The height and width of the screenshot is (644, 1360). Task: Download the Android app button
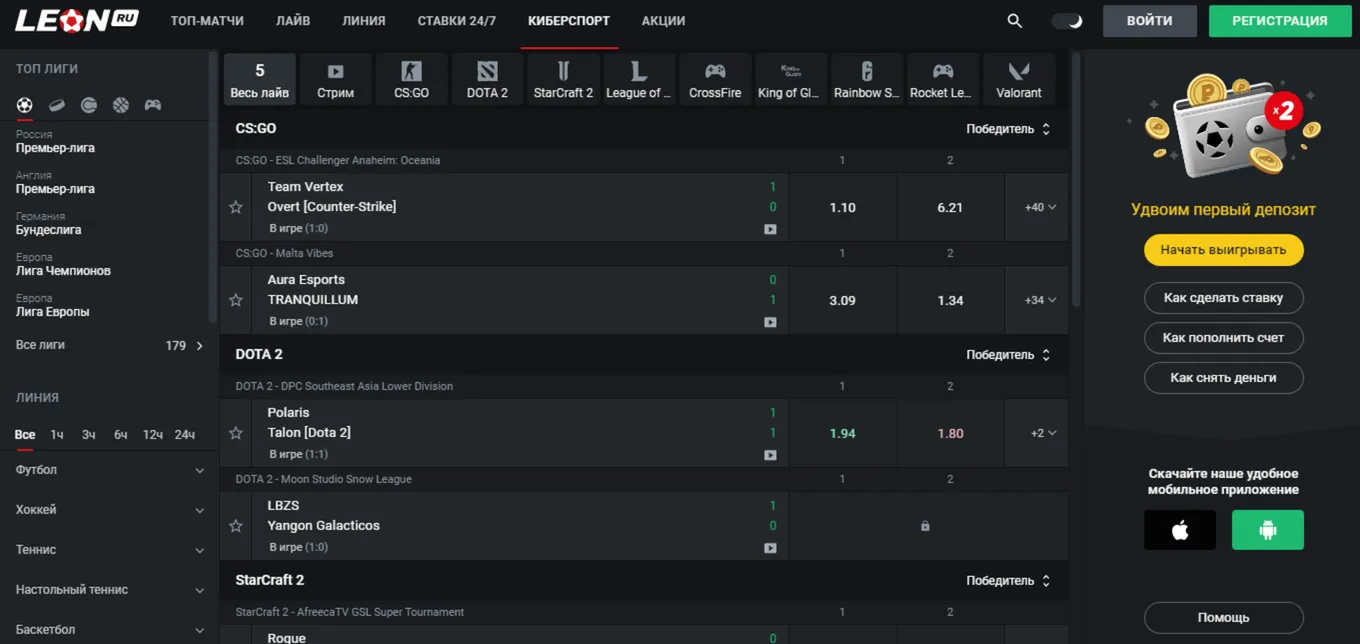[1268, 530]
